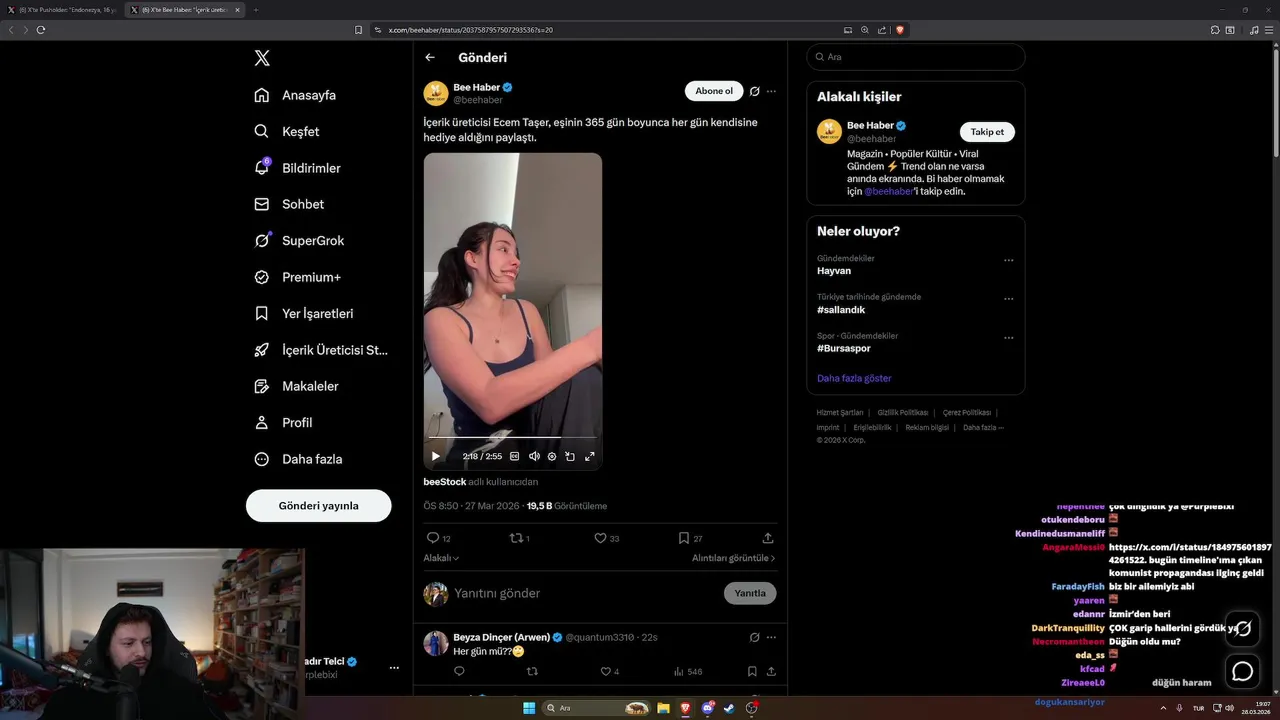Expand the Alakalı sort dropdown
This screenshot has height=720, width=1280.
[x=441, y=558]
